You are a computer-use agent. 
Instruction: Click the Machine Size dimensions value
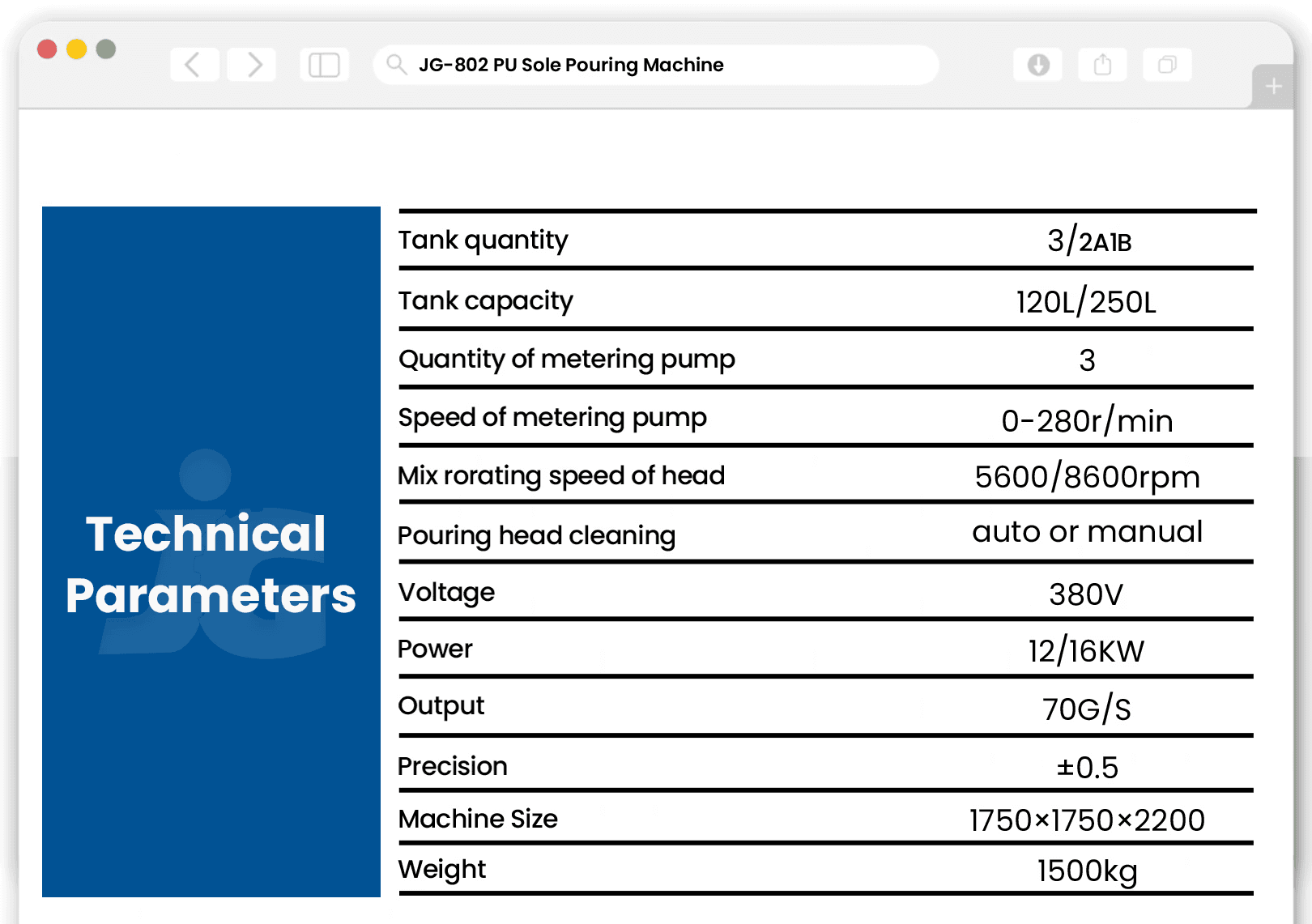click(1086, 820)
